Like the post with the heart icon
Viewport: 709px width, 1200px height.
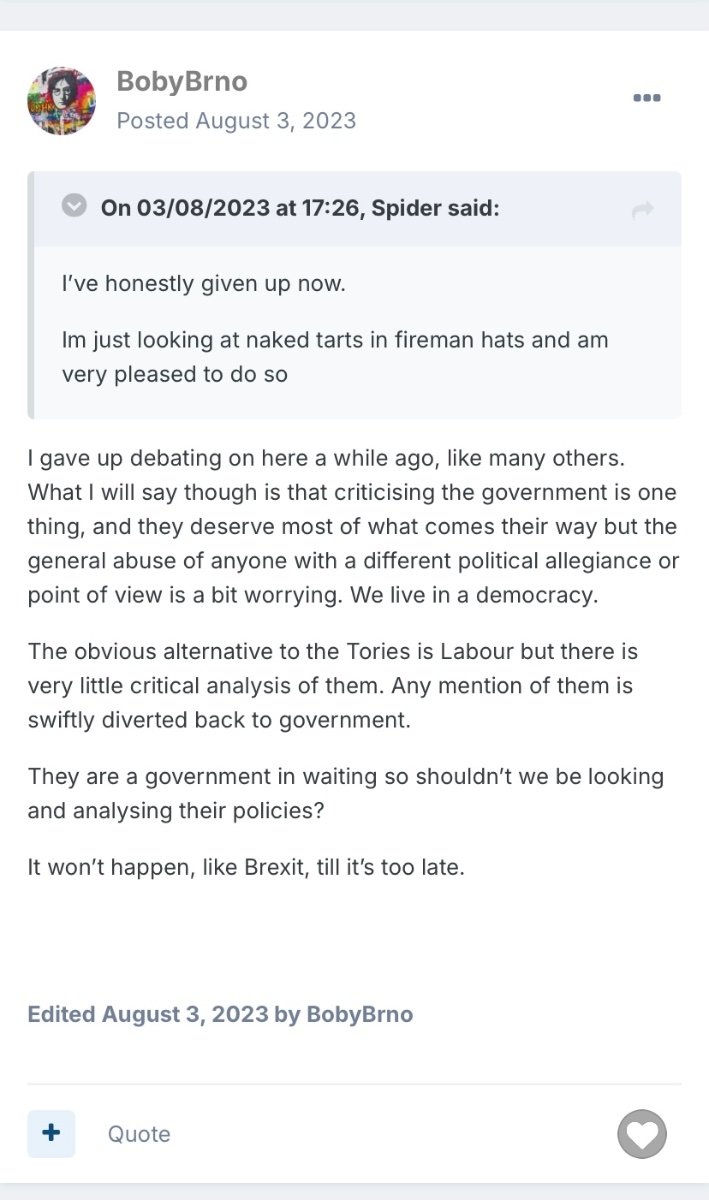(x=641, y=1134)
